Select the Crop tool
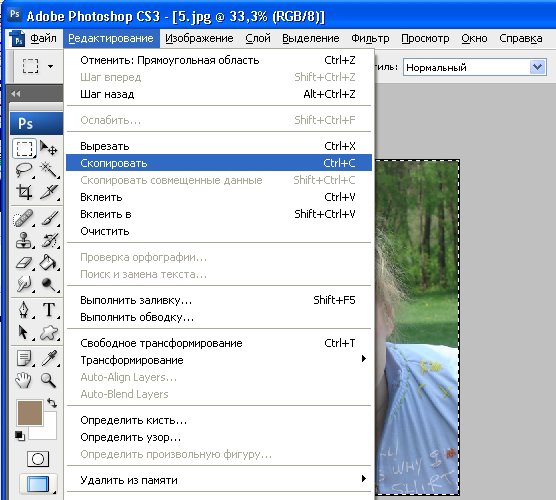 pyautogui.click(x=24, y=192)
